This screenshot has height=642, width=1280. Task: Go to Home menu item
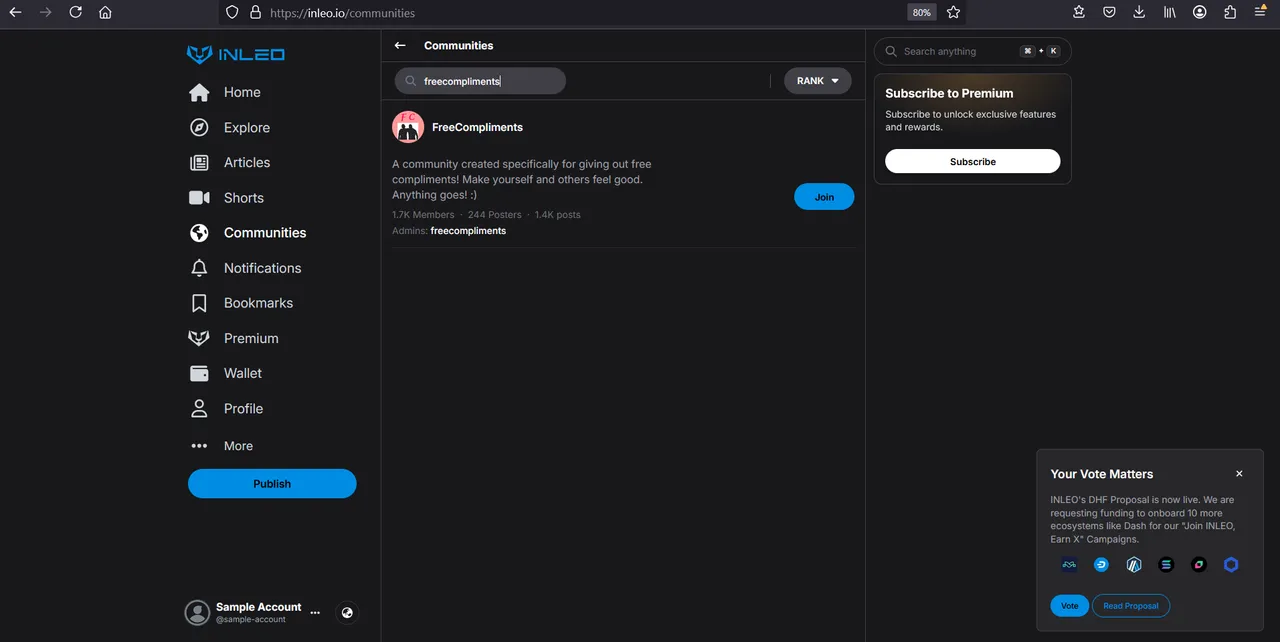(x=242, y=92)
